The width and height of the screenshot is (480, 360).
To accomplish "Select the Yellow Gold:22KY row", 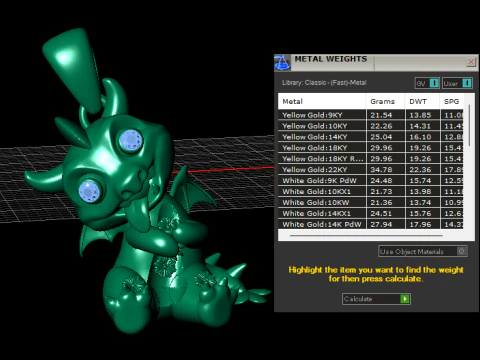I will [x=371, y=170].
